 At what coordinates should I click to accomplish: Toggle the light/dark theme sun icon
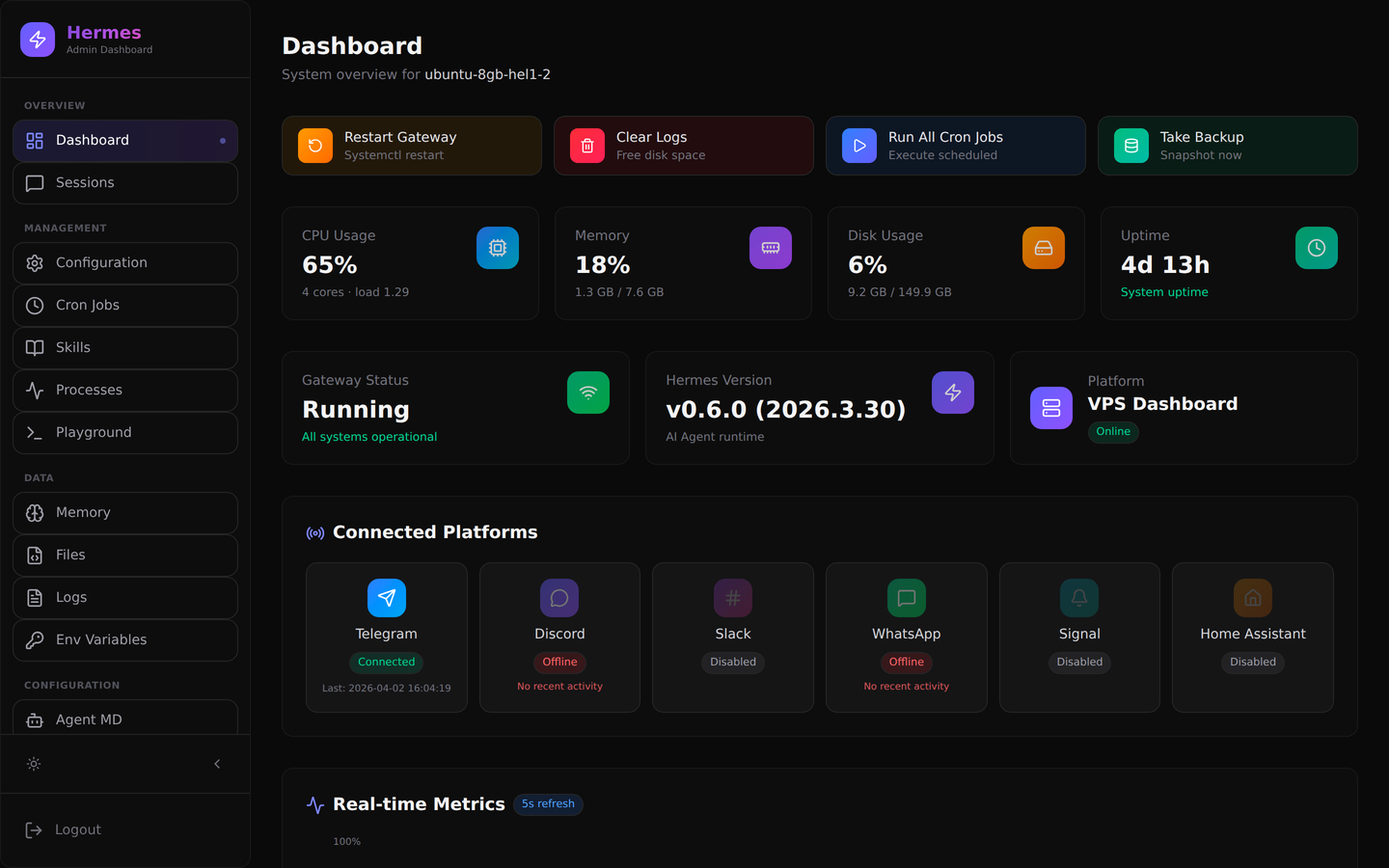click(34, 764)
